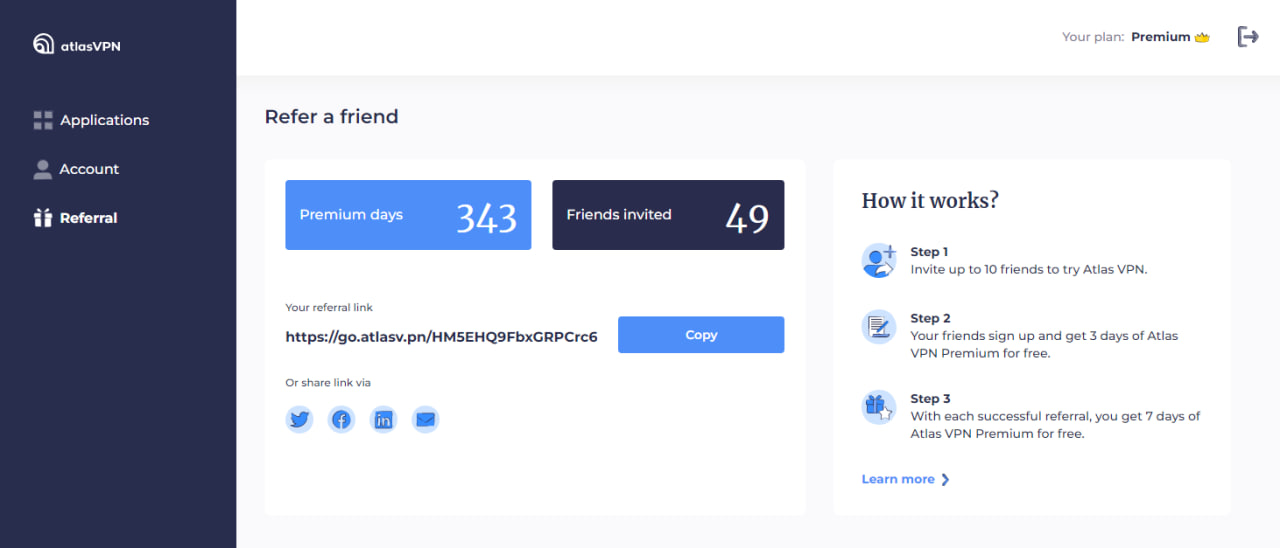Copy the referral link

(x=701, y=335)
